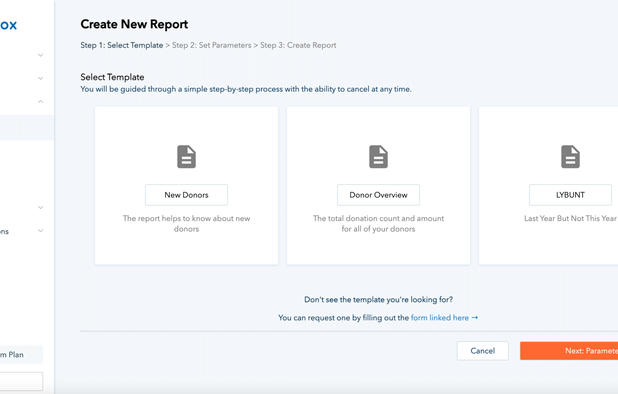Viewport: 618px width, 394px height.
Task: Cancel the report creation
Action: [483, 351]
